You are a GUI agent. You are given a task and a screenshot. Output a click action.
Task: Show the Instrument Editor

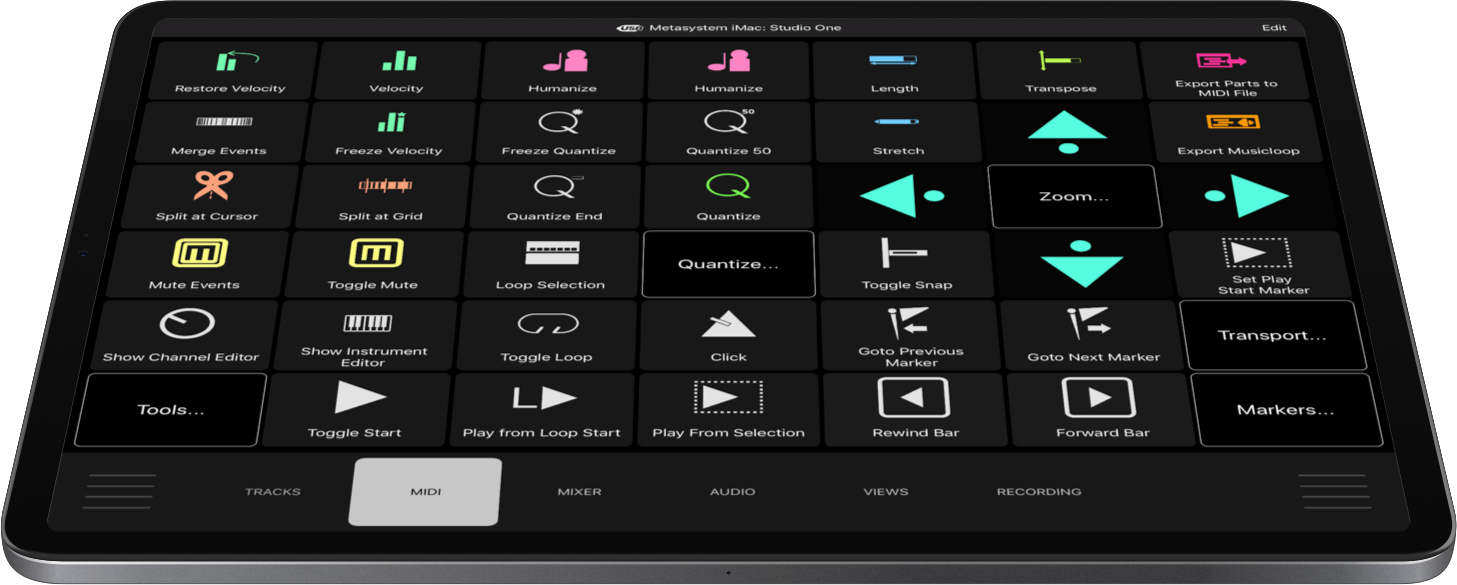pos(365,334)
